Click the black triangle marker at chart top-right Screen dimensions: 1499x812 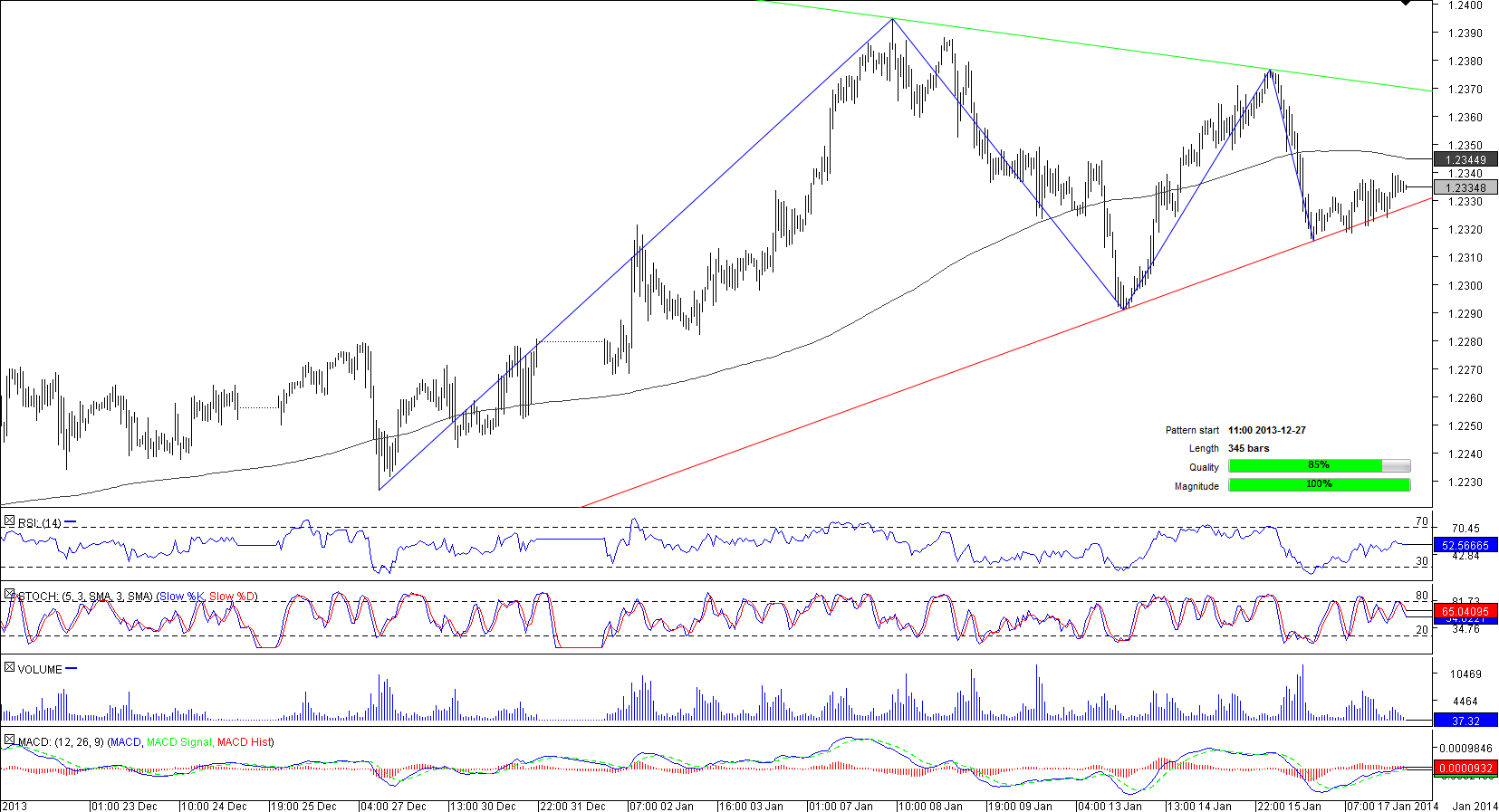point(1406,4)
